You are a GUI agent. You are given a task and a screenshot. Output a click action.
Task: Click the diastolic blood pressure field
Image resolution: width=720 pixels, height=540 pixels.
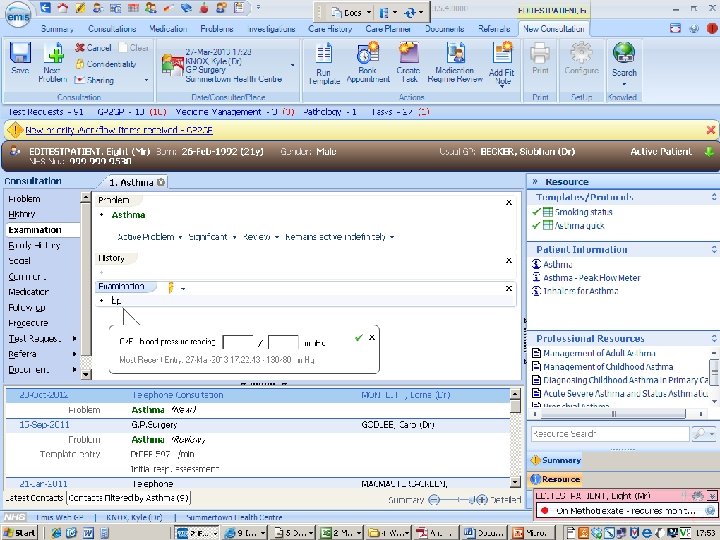[x=283, y=343]
